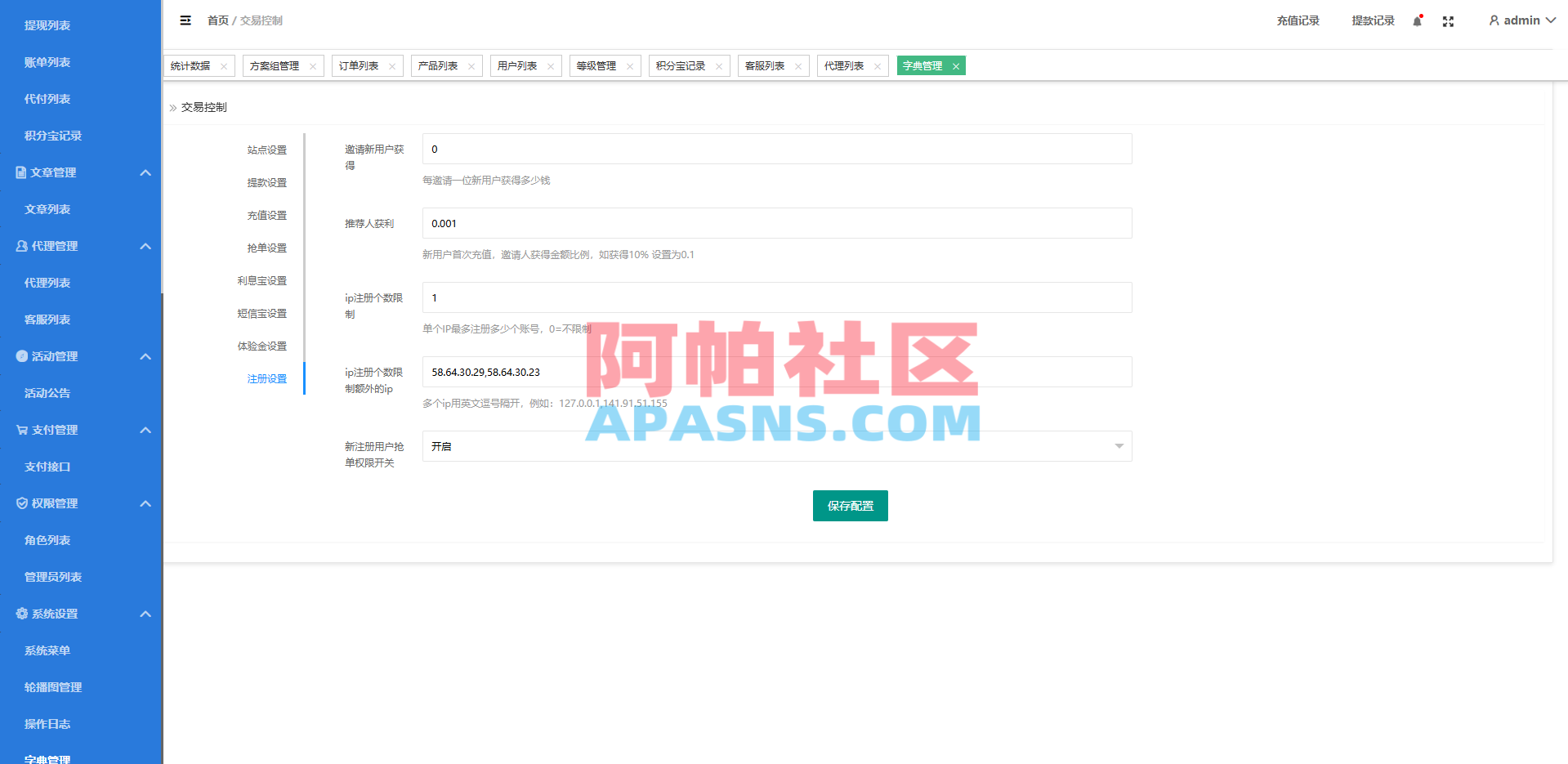The width and height of the screenshot is (1568, 764).
Task: Click the 推荐人获利 input field
Action: coord(777,223)
